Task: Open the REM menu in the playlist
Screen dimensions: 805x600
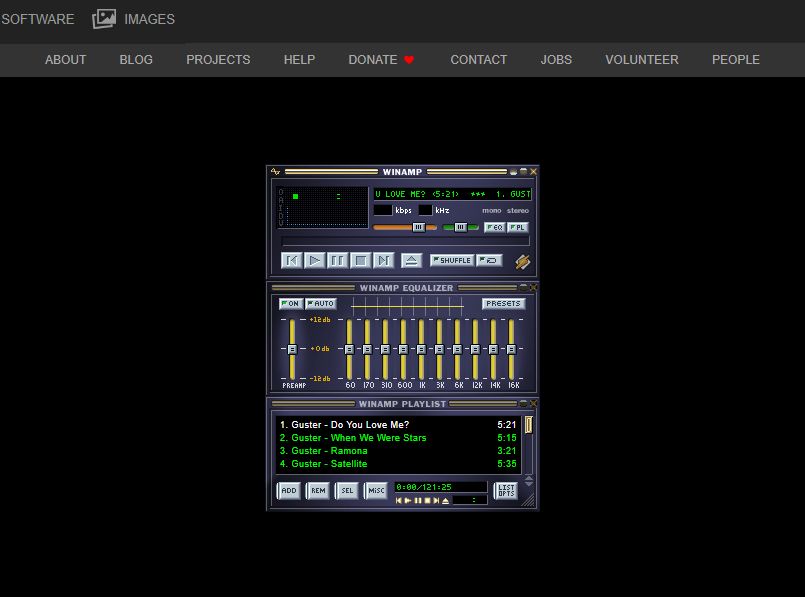Action: coord(318,491)
